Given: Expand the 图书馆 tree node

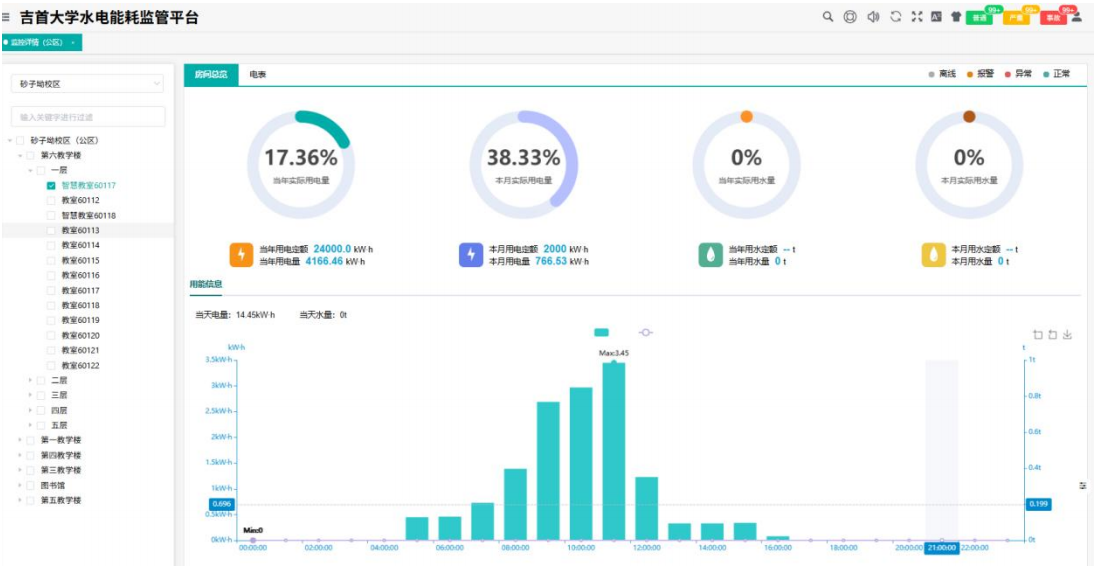Looking at the screenshot, I should (x=20, y=485).
